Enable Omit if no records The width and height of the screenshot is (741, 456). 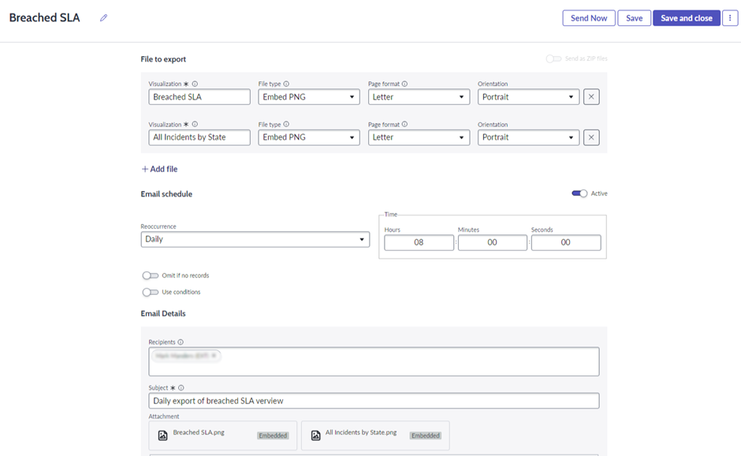coord(150,275)
